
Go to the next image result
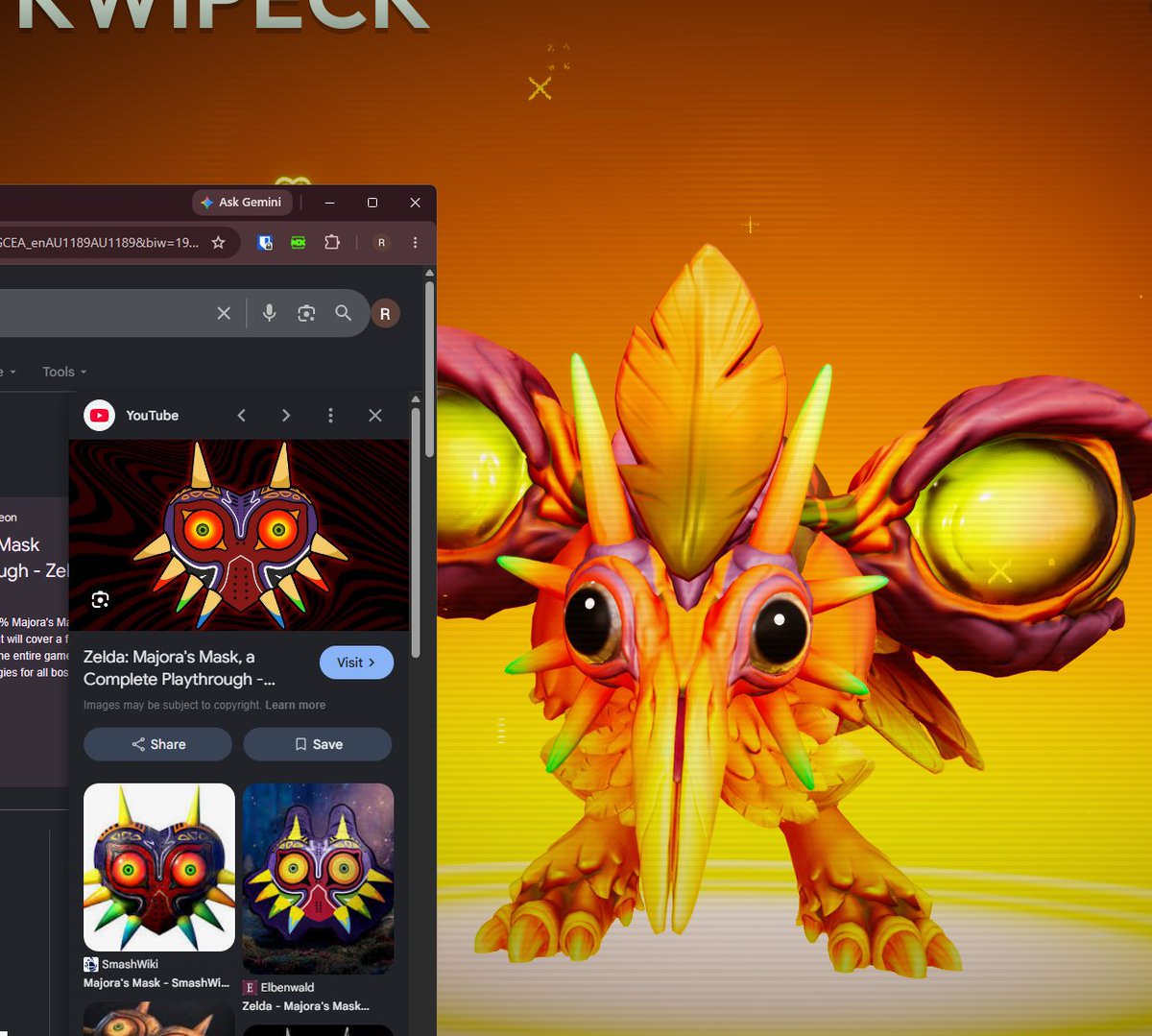click(x=286, y=415)
